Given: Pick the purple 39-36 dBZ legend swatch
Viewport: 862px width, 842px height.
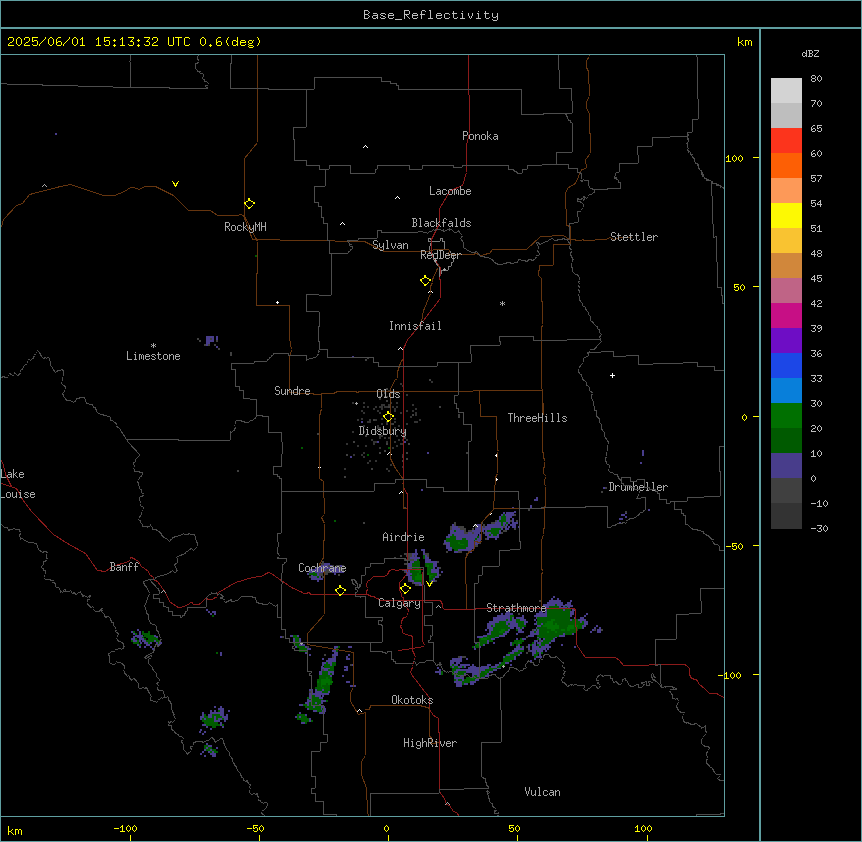Looking at the screenshot, I should pyautogui.click(x=786, y=340).
